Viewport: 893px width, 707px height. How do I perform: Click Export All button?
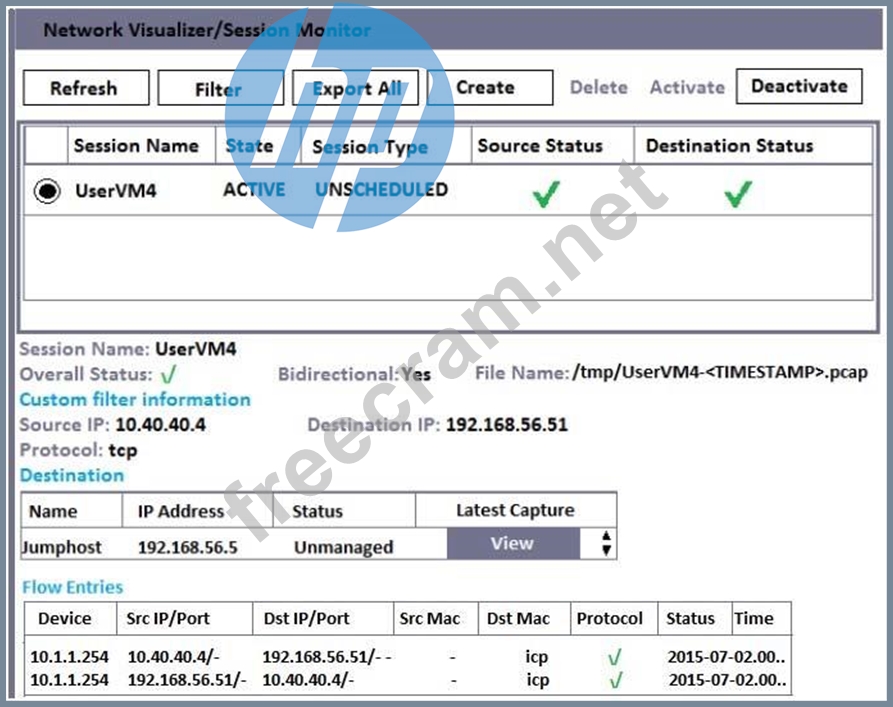point(355,88)
